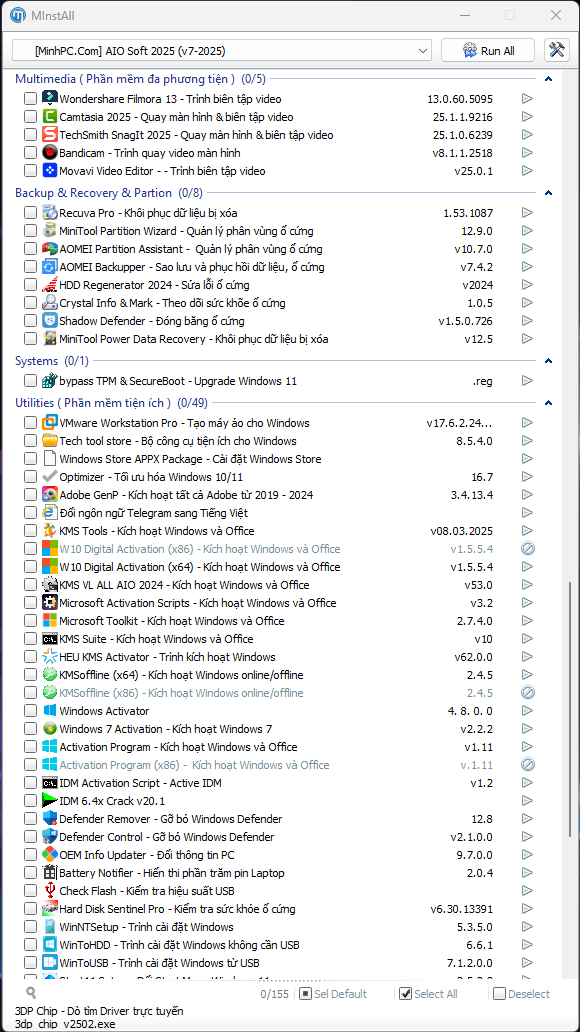Select Microsoft Toolkit row text
Image resolution: width=580 pixels, height=1032 pixels.
point(172,621)
